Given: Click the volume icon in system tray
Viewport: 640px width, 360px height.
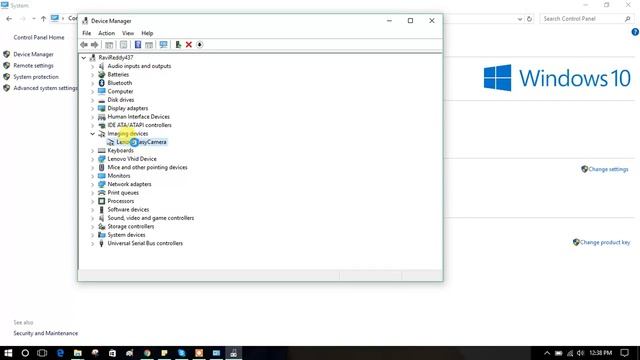Looking at the screenshot, I should (580, 353).
